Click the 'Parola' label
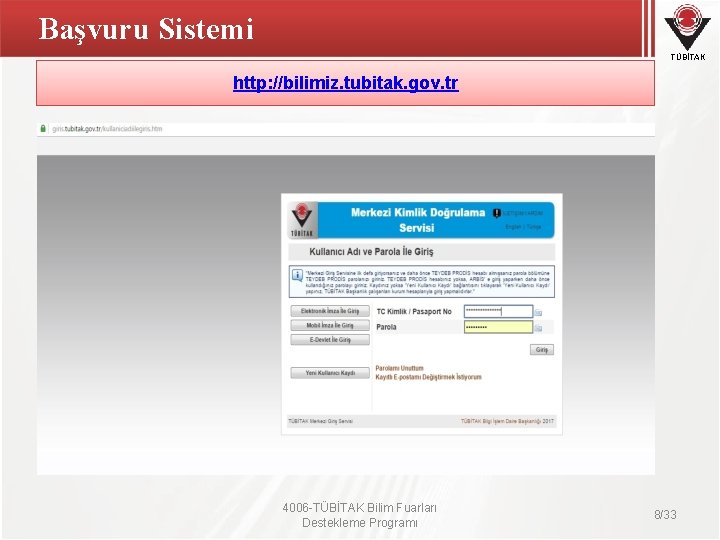 tap(386, 327)
